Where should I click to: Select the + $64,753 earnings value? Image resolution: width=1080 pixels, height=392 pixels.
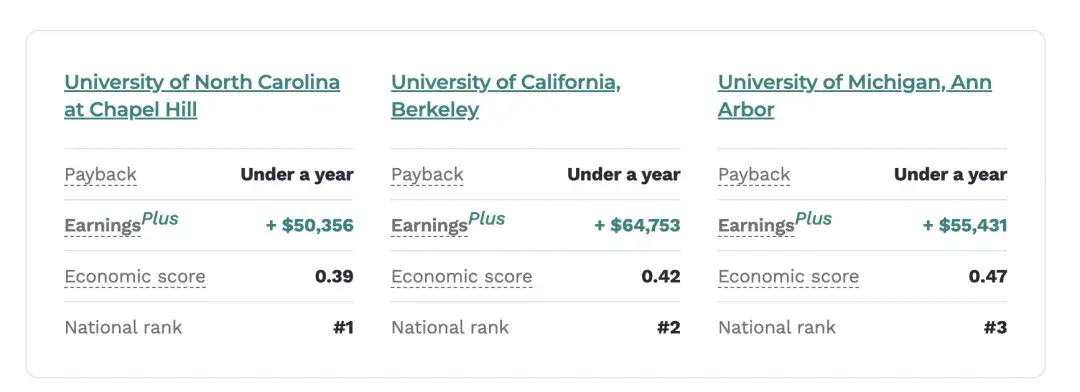coord(637,225)
